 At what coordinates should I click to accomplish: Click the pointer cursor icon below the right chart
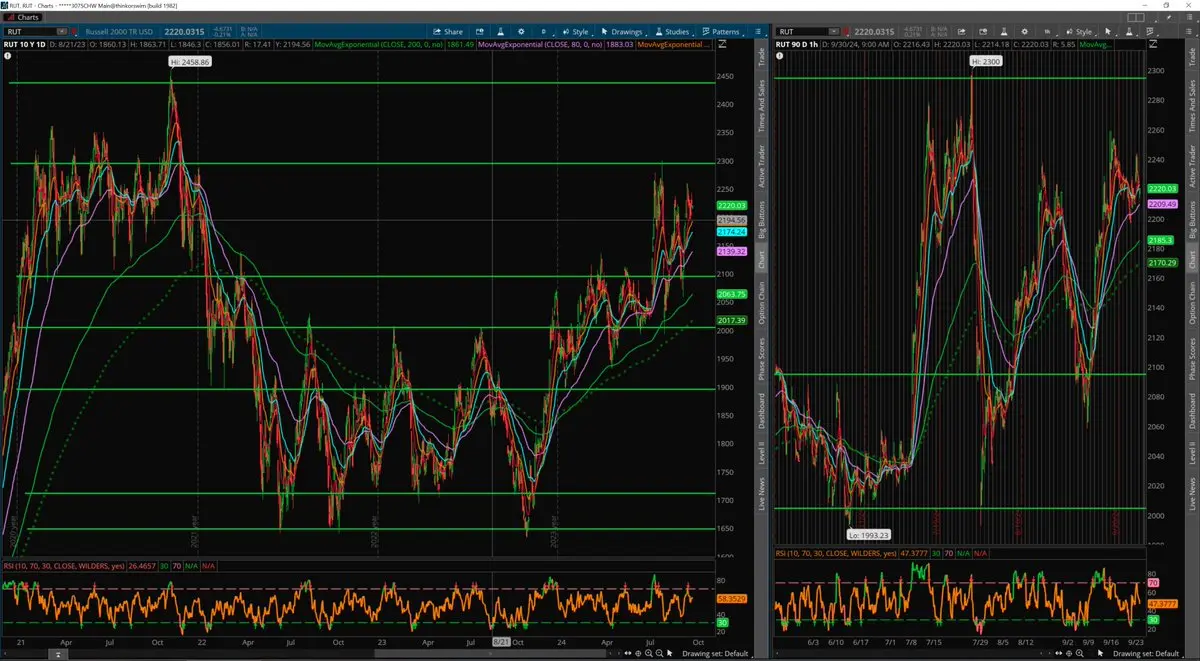click(x=1099, y=653)
